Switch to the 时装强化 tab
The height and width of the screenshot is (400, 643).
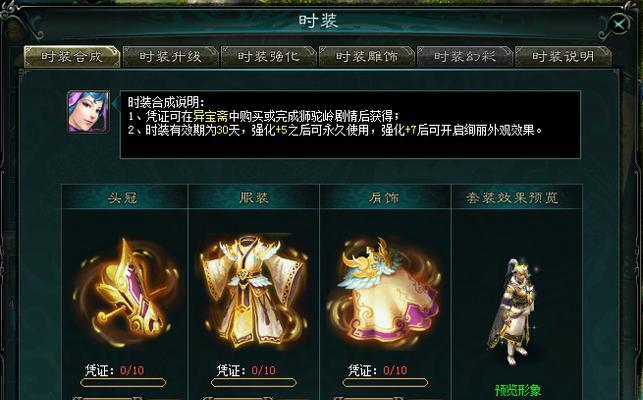pyautogui.click(x=269, y=56)
